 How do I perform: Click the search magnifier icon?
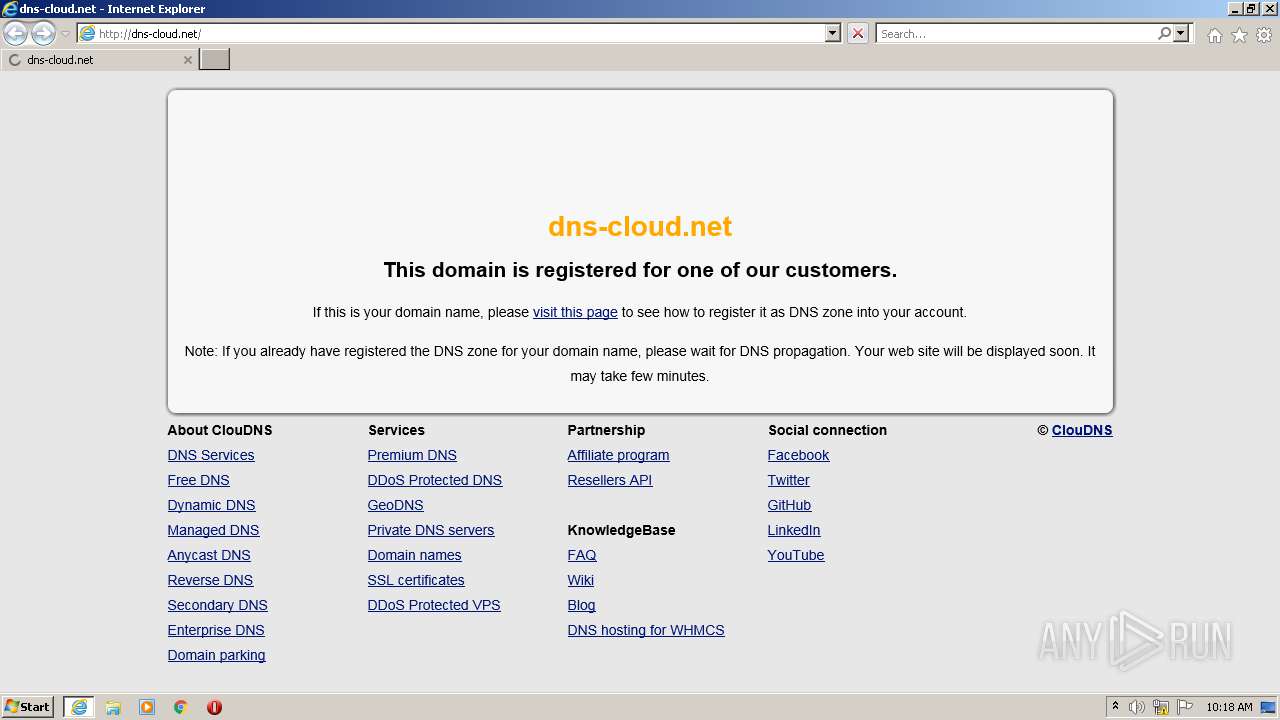1164,34
